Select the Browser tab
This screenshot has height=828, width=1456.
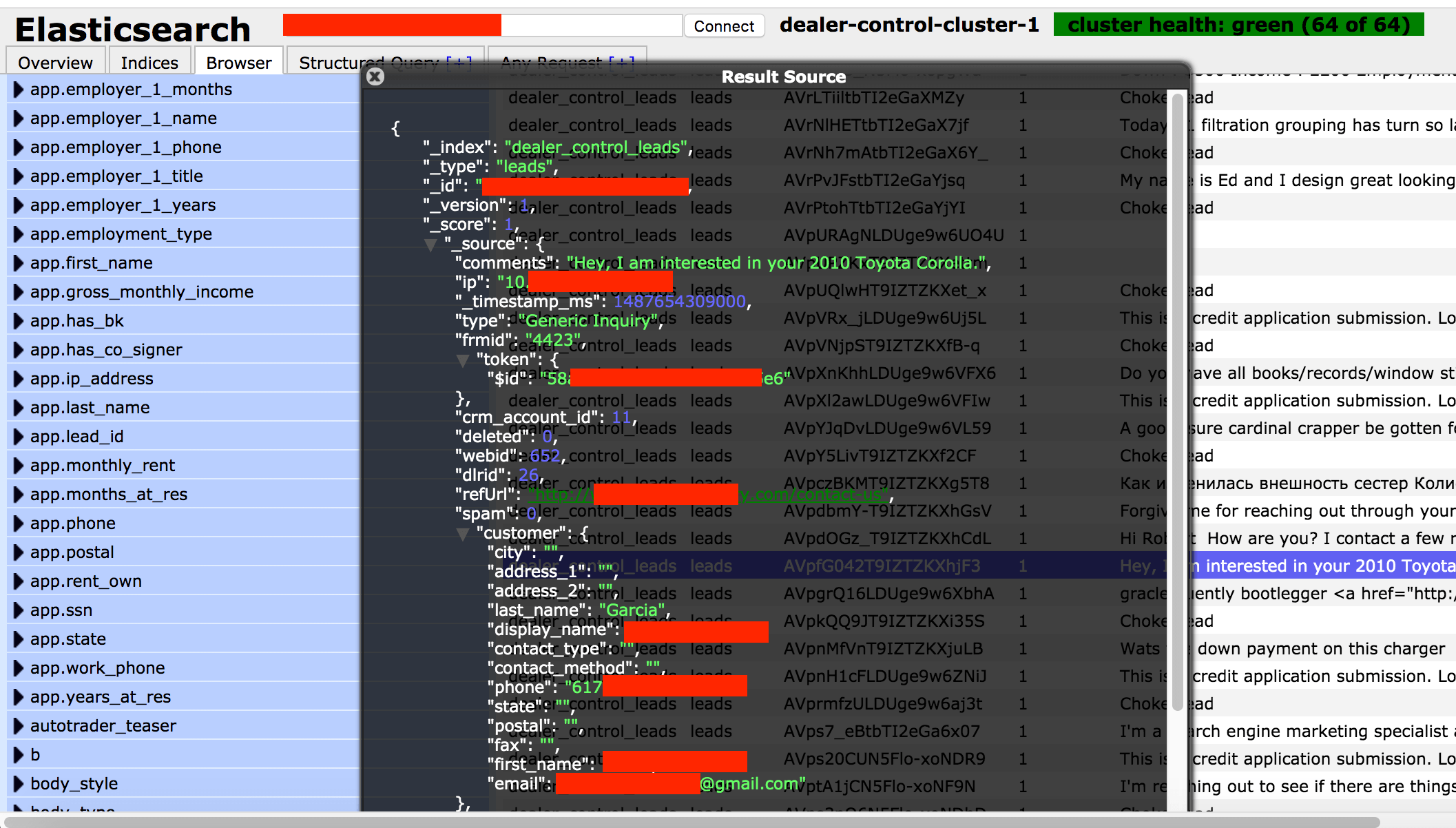coord(238,63)
